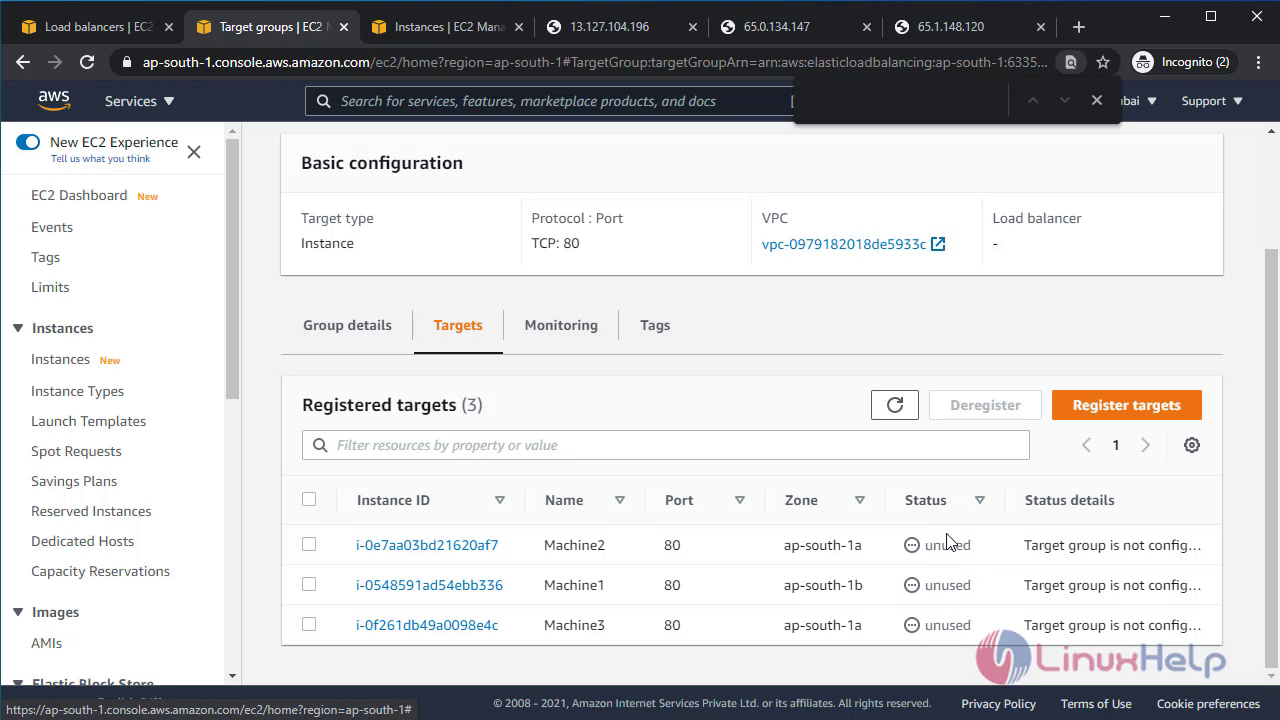This screenshot has width=1280, height=720.
Task: Open the Incognito profile indicator
Action: [1181, 62]
